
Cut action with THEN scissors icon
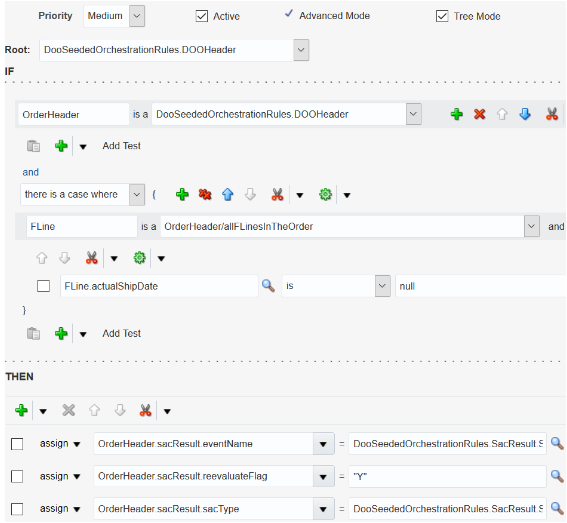[145, 411]
